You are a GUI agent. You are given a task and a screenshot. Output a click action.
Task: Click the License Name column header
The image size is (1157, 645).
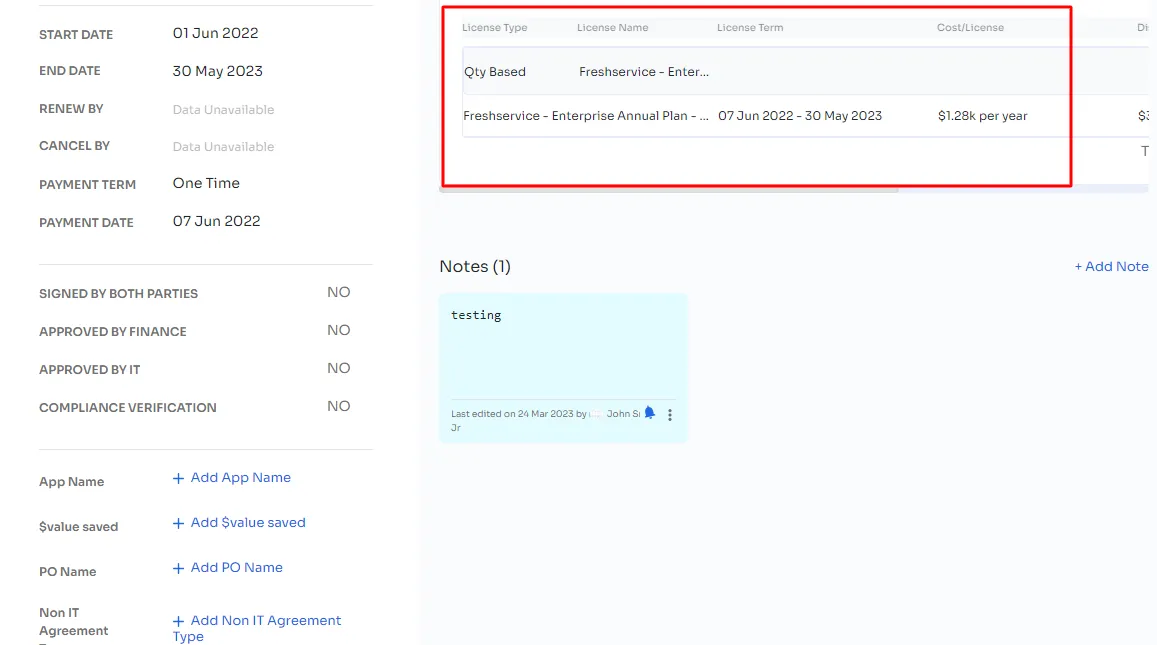(612, 27)
